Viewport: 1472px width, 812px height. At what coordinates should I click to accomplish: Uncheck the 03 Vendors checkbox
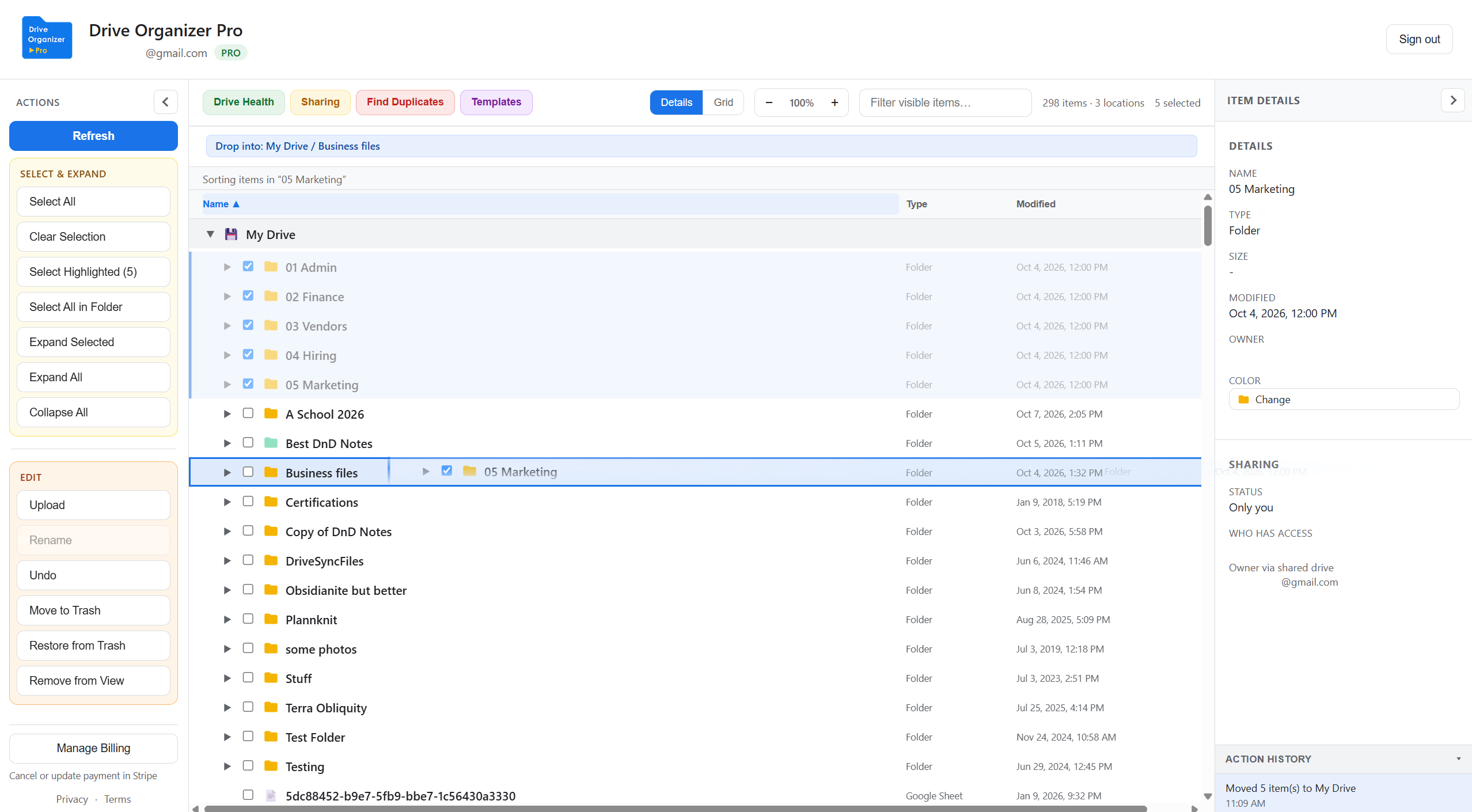click(248, 325)
